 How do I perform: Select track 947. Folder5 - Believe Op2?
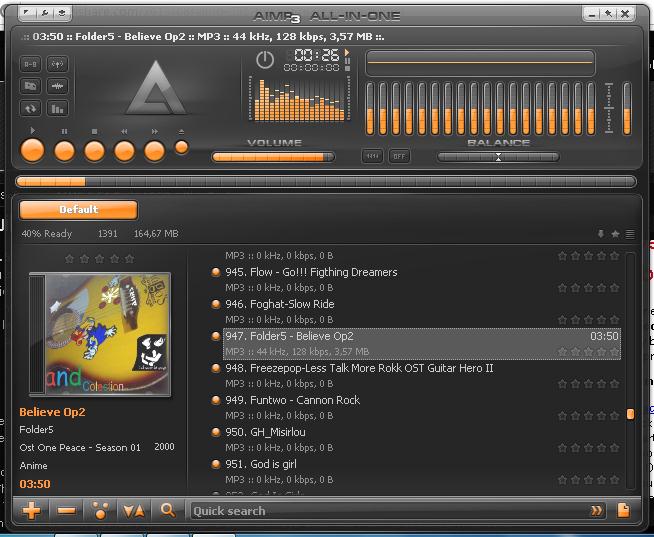tap(422, 343)
